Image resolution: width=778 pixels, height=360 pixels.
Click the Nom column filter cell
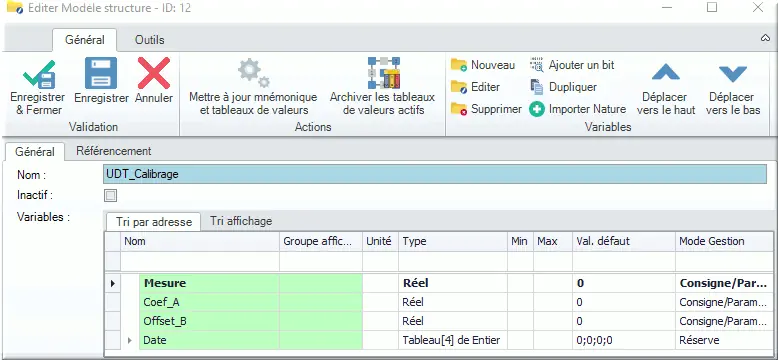200,261
